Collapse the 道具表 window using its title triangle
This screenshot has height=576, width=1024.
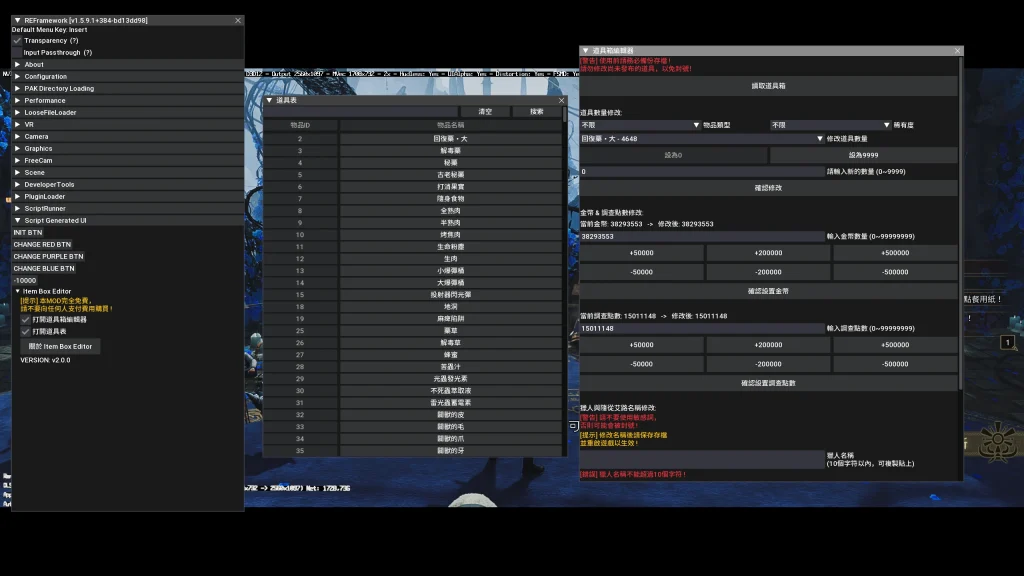coord(269,100)
